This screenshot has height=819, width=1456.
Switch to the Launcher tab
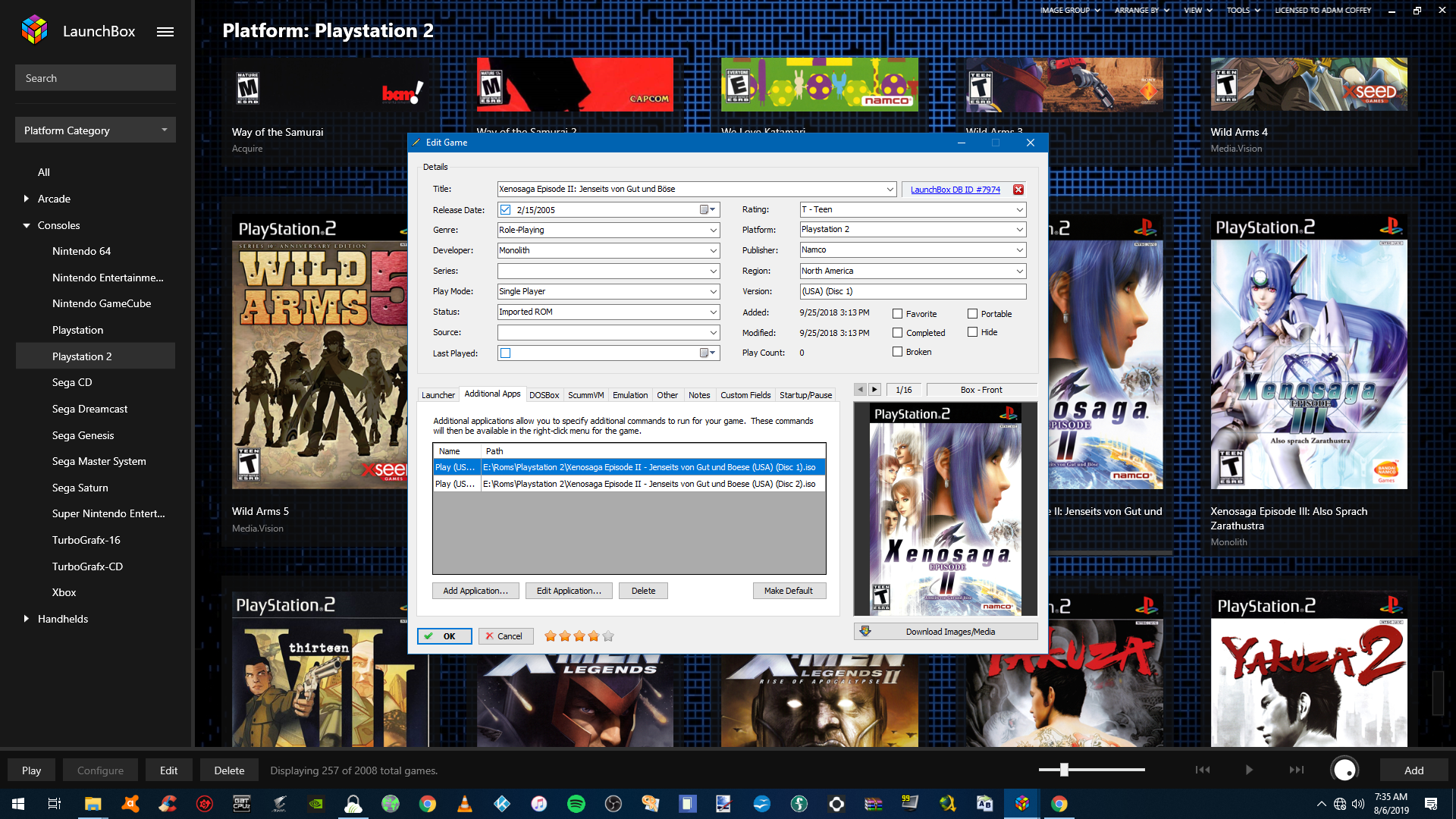pos(438,395)
